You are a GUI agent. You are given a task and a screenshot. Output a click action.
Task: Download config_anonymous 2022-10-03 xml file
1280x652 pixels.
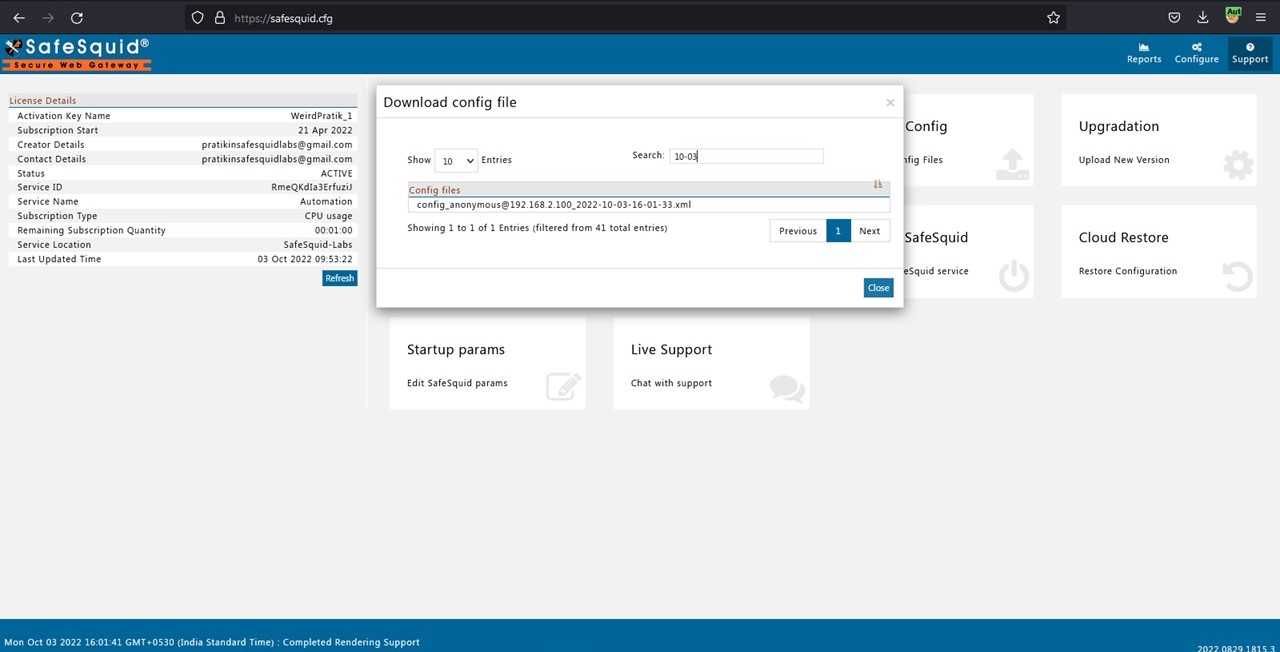[x=553, y=205]
